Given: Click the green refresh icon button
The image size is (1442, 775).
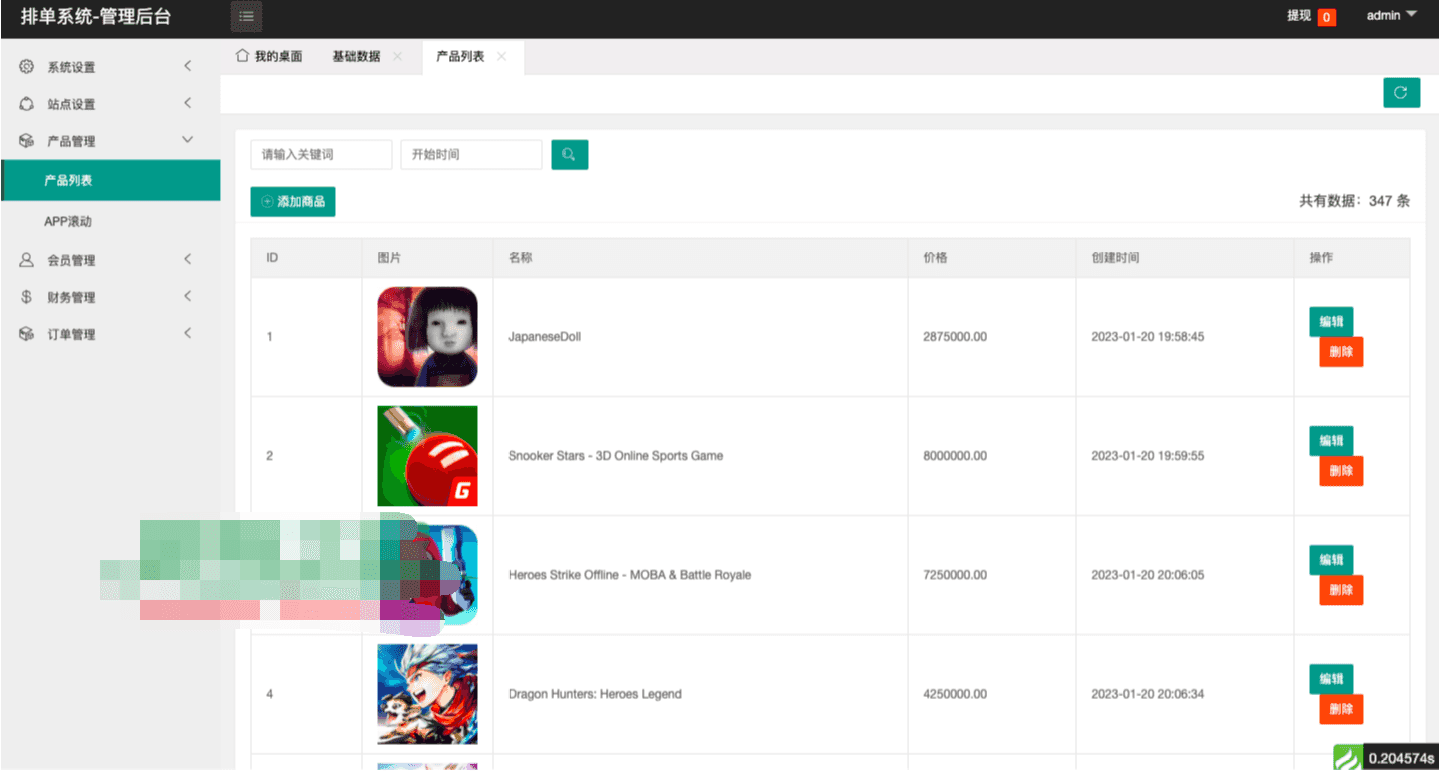Looking at the screenshot, I should point(1401,92).
